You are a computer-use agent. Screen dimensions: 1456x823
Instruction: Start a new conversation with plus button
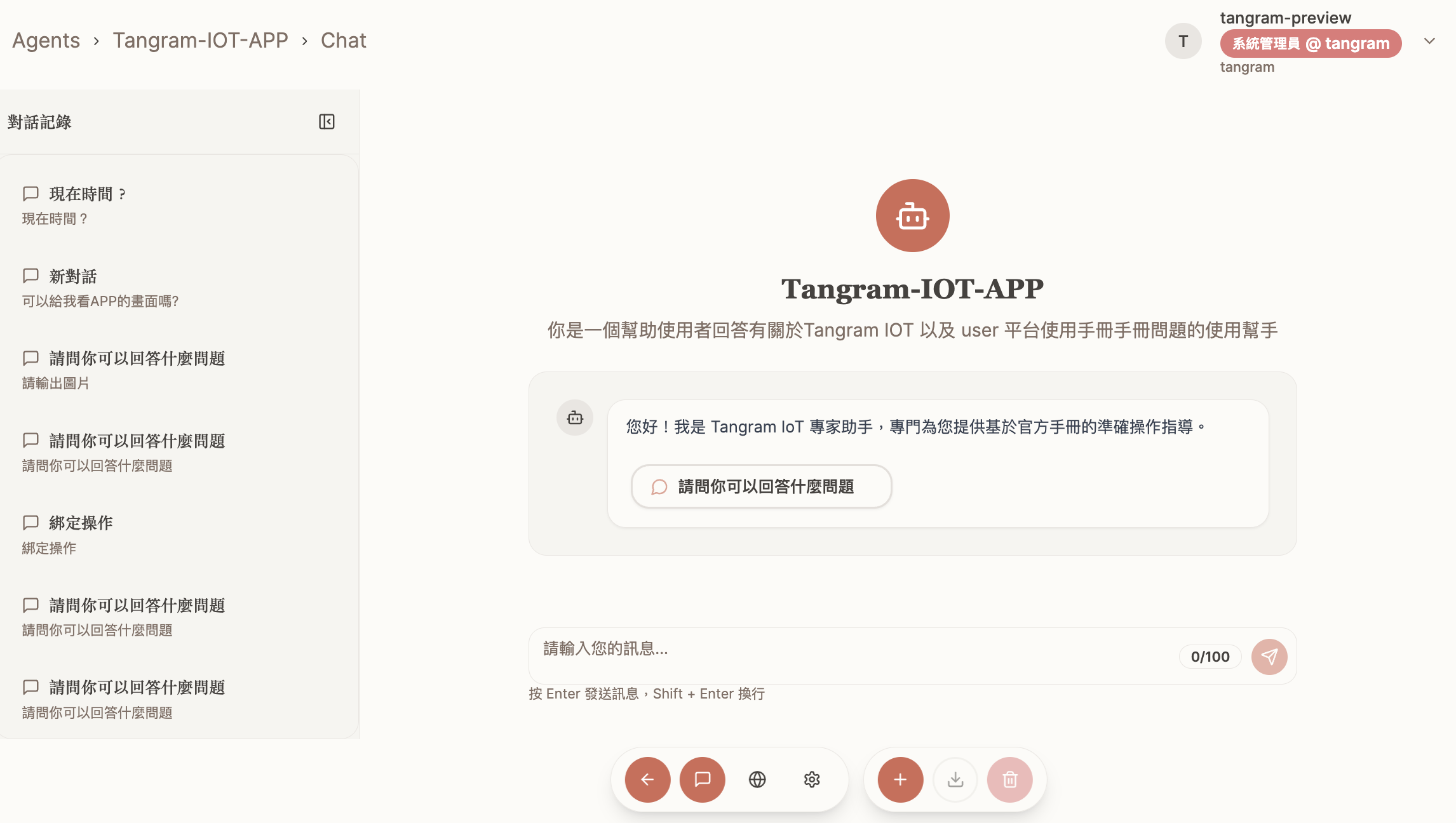[x=900, y=779]
